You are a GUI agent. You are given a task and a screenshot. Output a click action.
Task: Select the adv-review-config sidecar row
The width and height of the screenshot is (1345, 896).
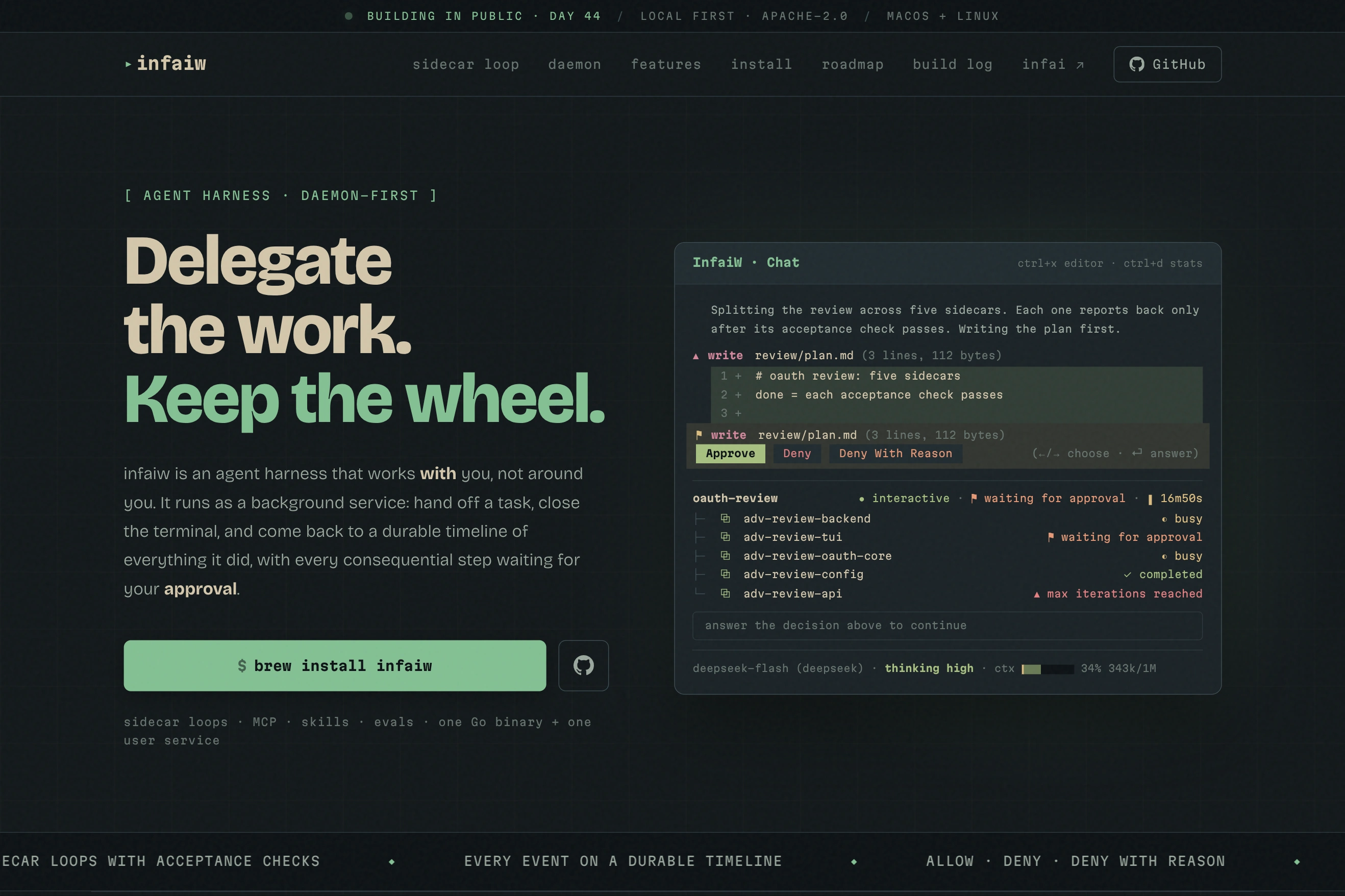[948, 574]
